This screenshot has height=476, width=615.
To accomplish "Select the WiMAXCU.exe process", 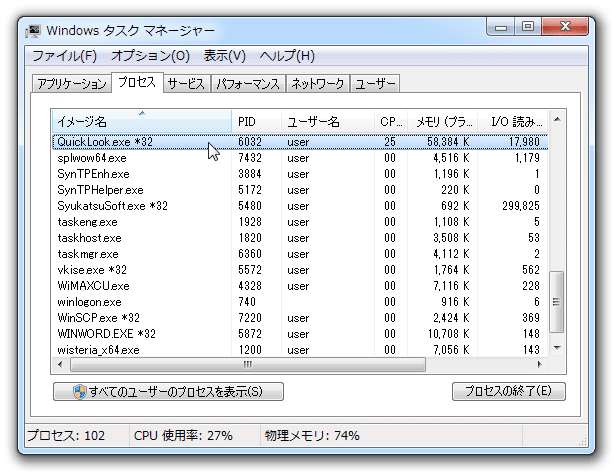I will 300,286.
